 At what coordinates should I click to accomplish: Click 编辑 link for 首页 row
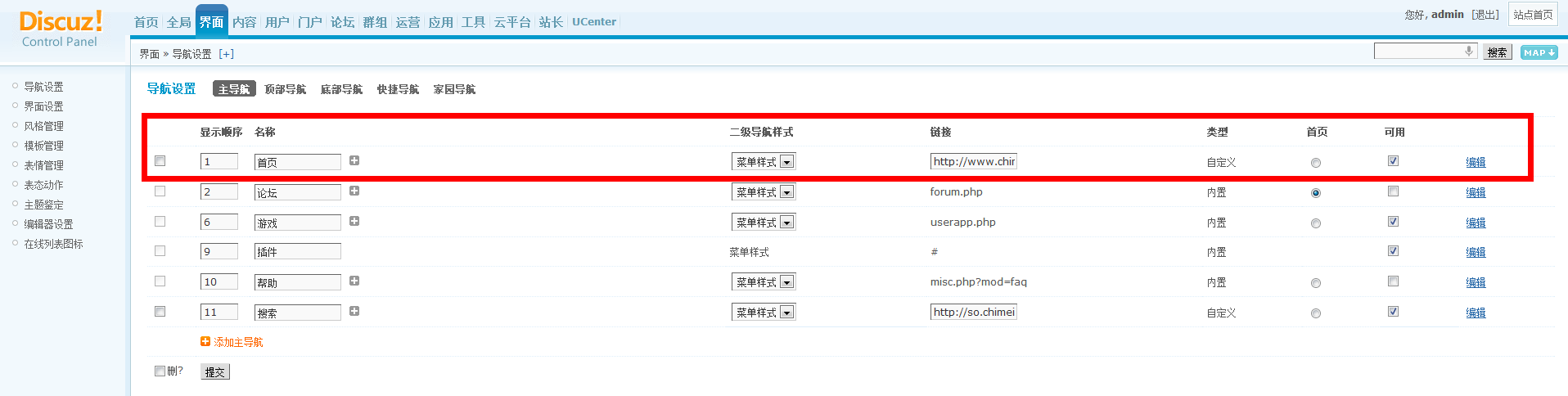(1476, 162)
